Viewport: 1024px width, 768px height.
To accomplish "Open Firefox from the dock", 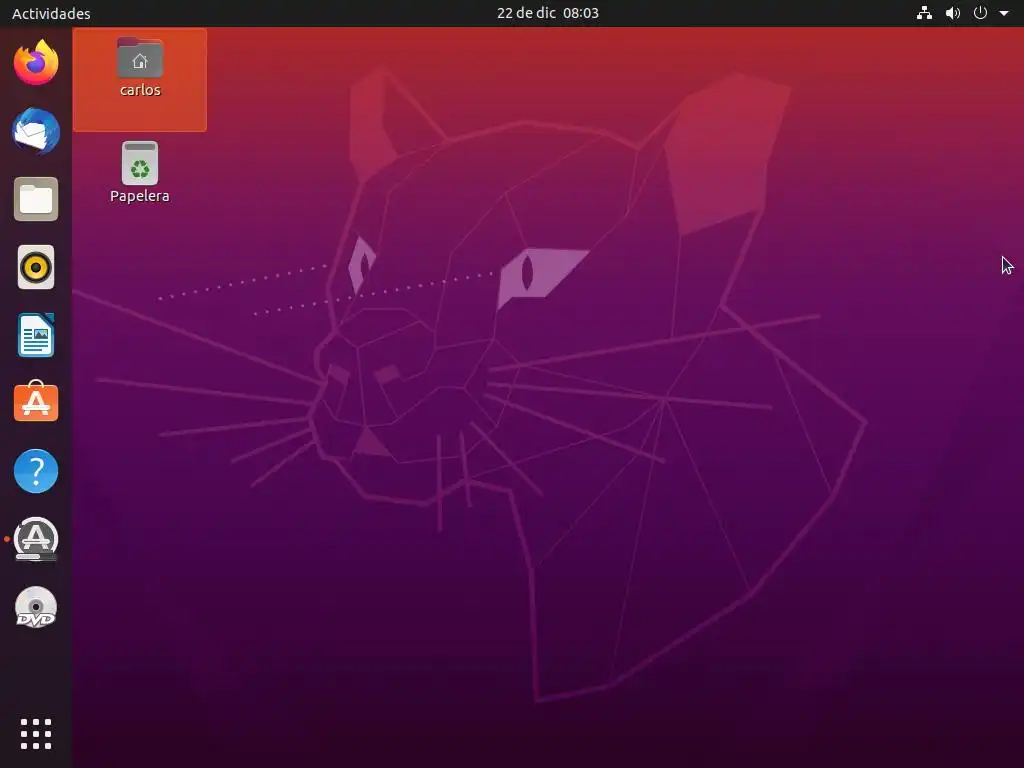I will click(36, 63).
